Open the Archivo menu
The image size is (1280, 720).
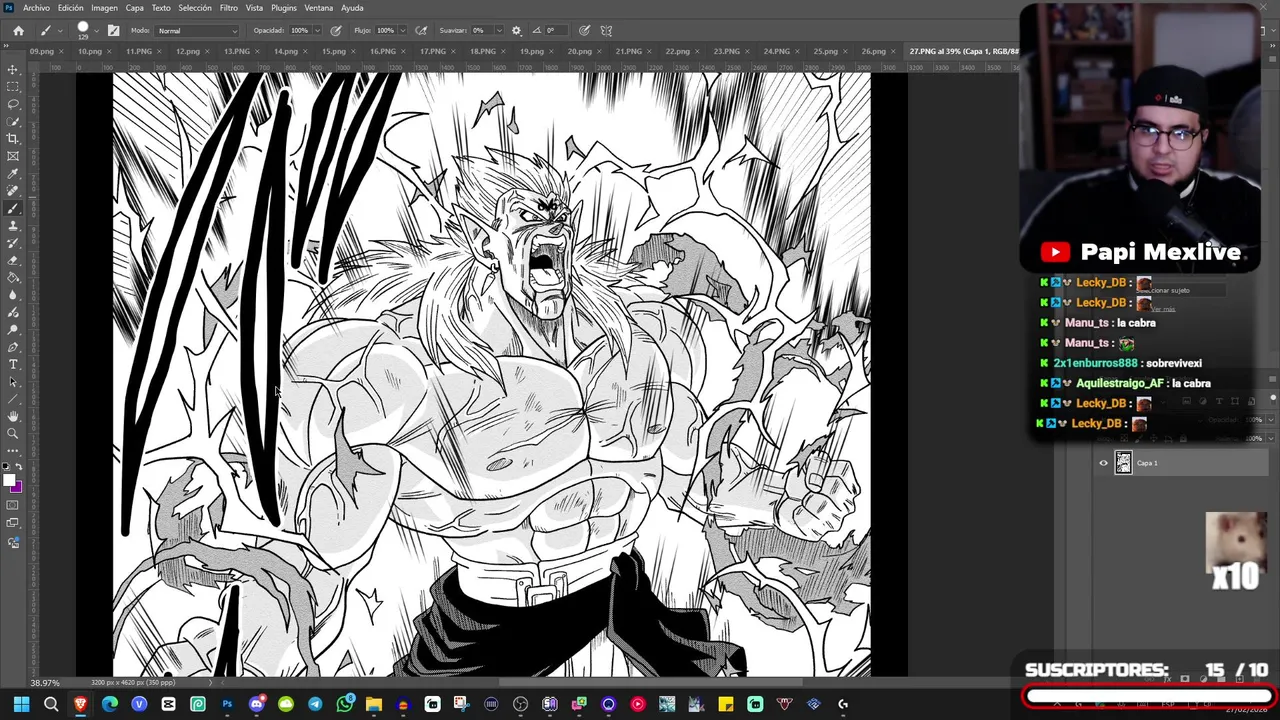click(36, 8)
